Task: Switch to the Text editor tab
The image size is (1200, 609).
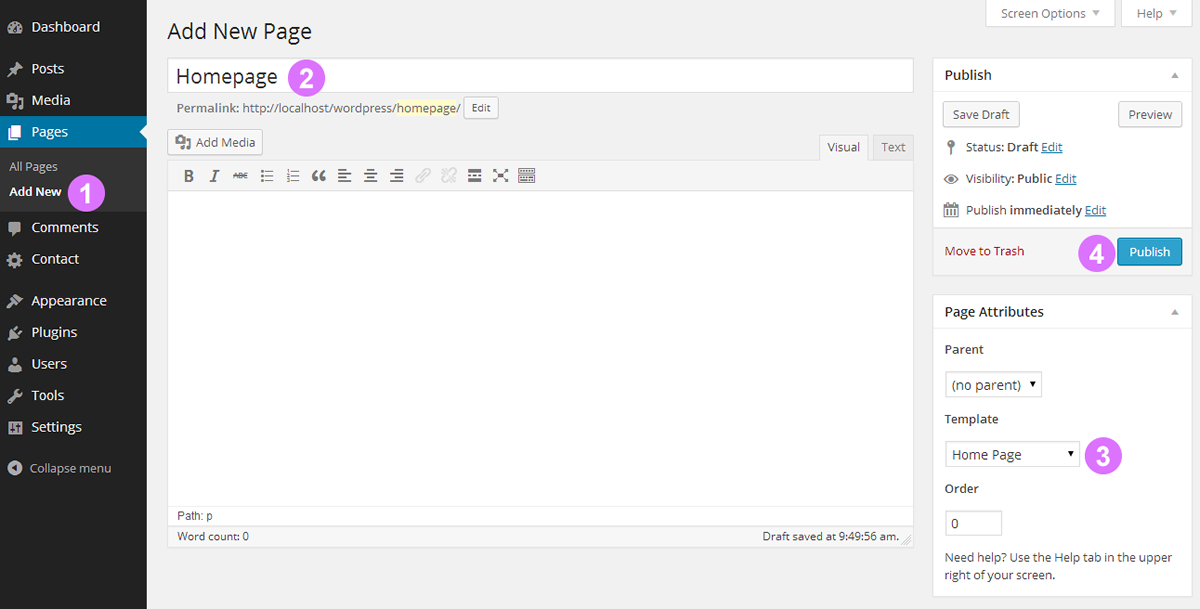Action: 893,147
